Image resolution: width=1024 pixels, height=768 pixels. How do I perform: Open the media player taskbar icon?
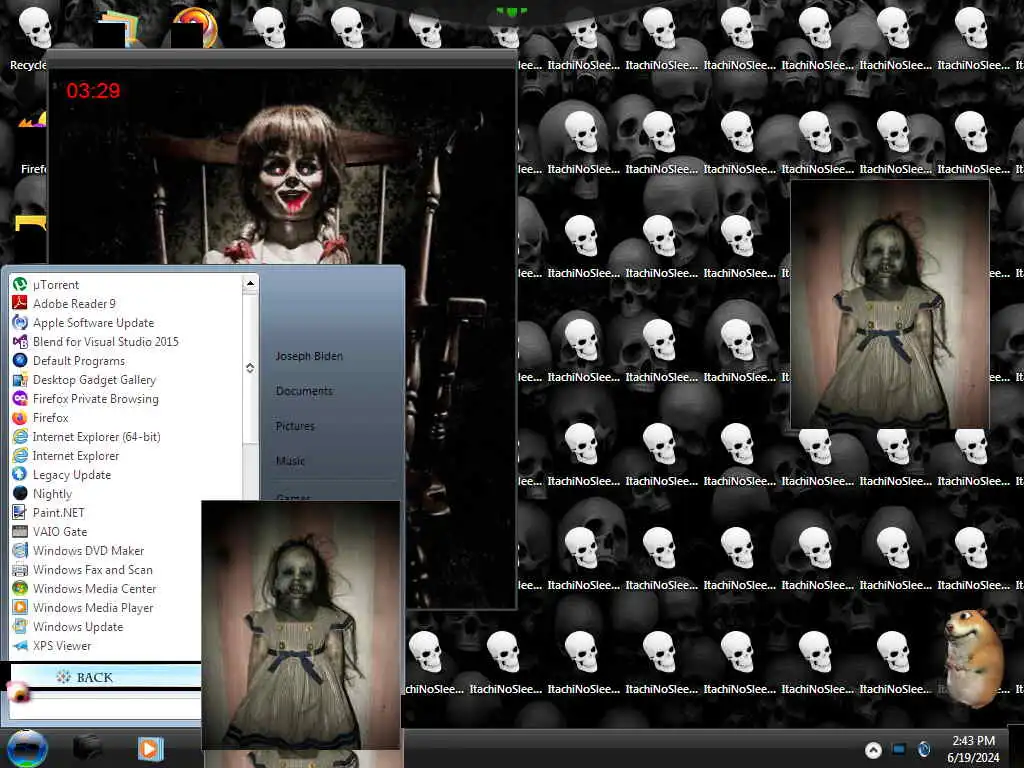(x=150, y=748)
